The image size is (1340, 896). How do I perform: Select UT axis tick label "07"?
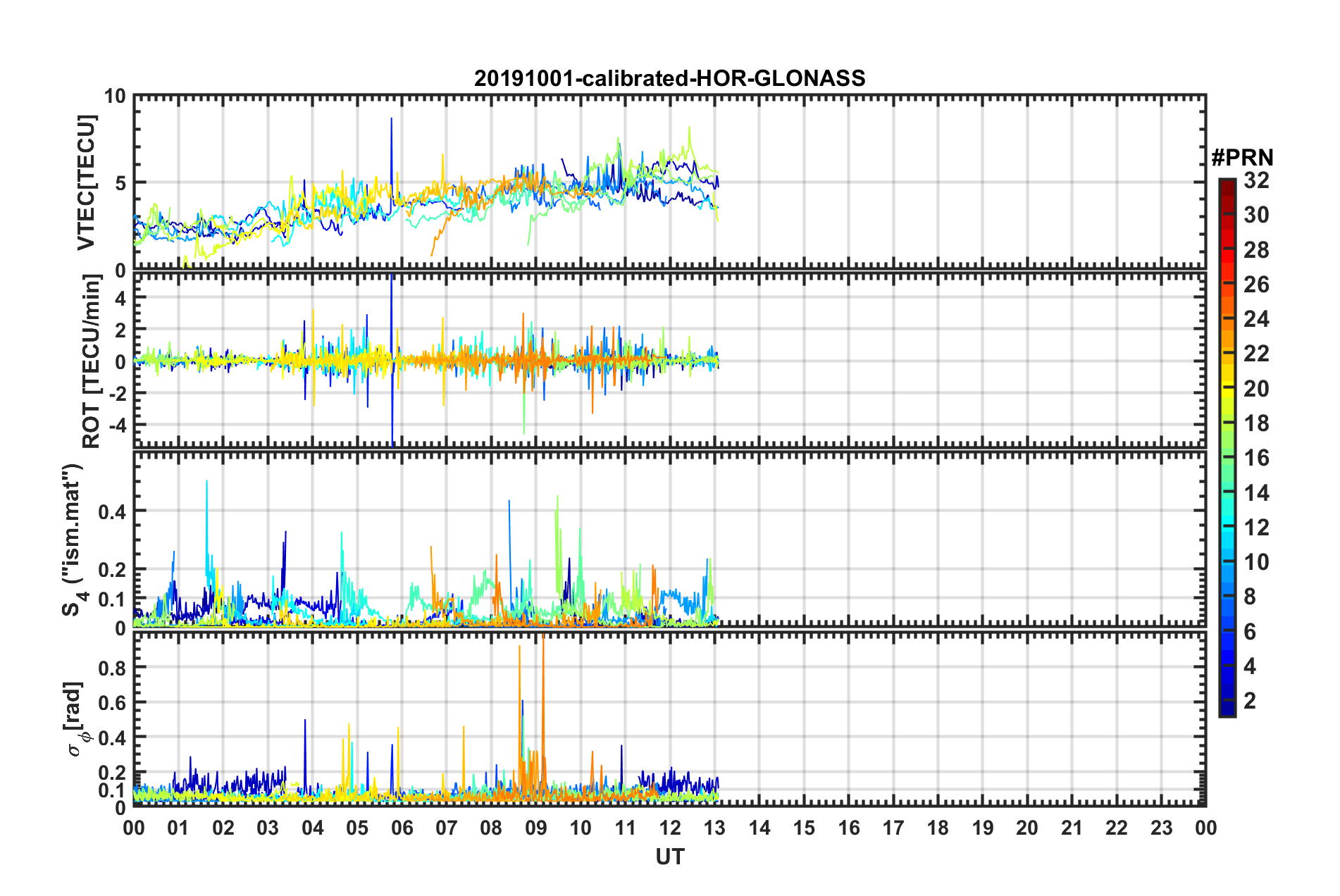pos(447,828)
